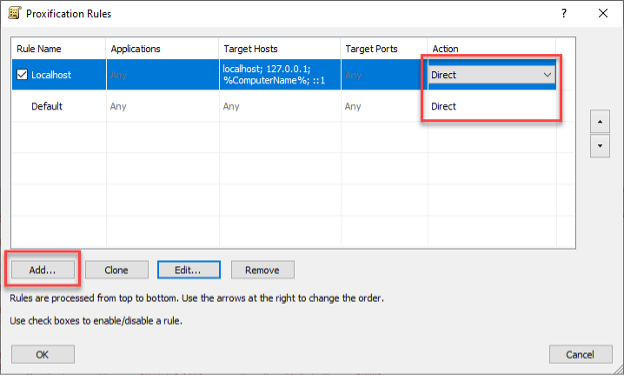Close the Proxification Rules window
Image resolution: width=624 pixels, height=376 pixels.
603,13
